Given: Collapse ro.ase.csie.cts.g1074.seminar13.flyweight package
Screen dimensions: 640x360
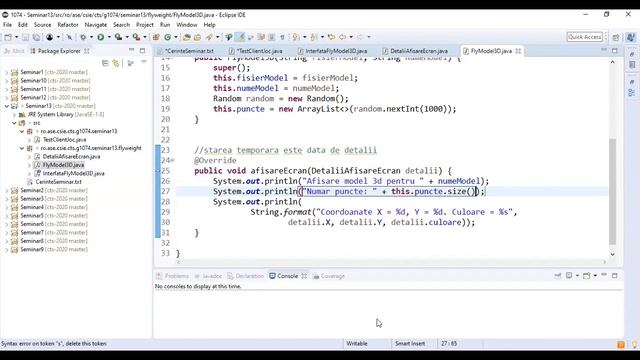Looking at the screenshot, I should pyautogui.click(x=22, y=148).
